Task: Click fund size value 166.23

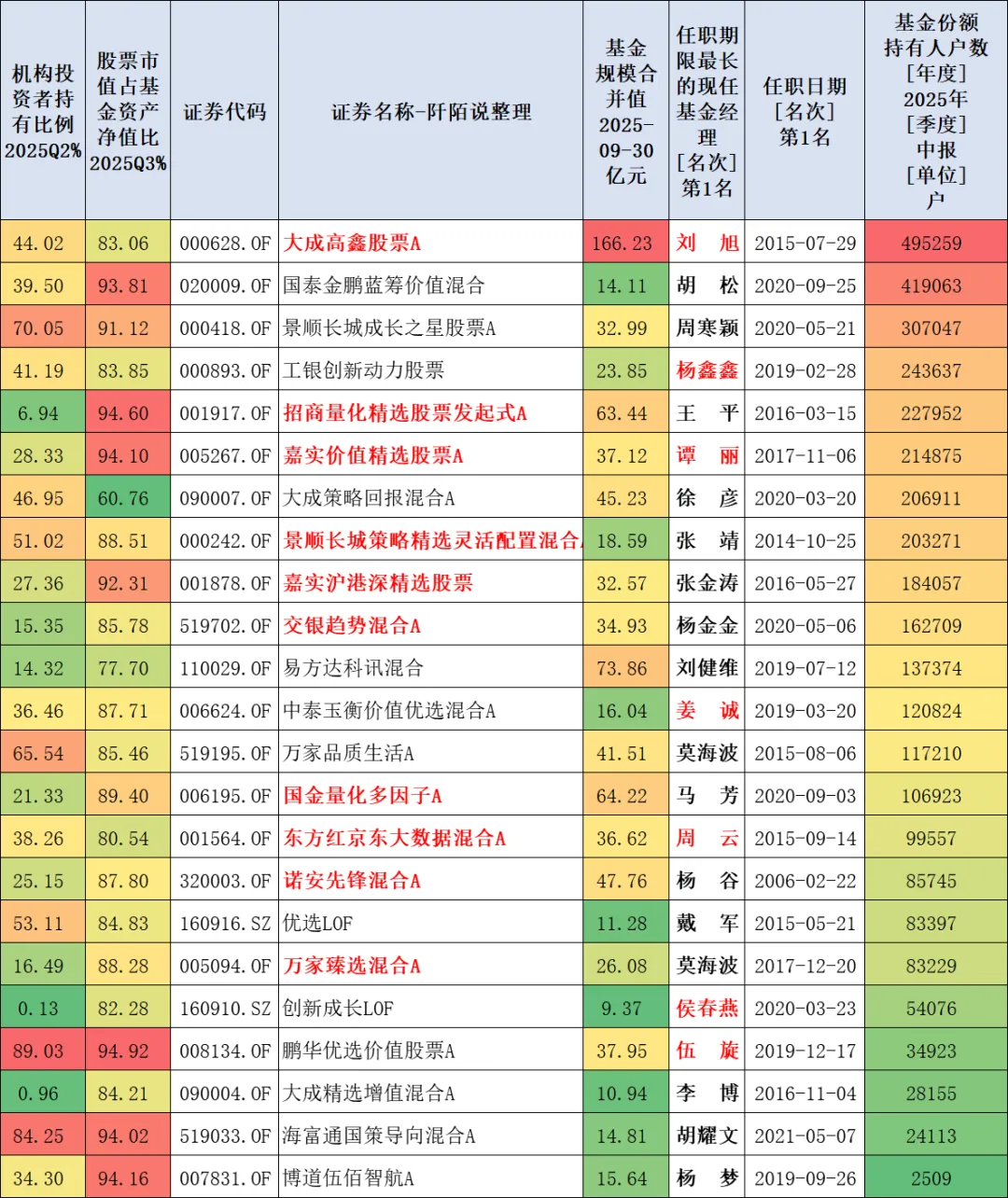Action: click(x=623, y=244)
